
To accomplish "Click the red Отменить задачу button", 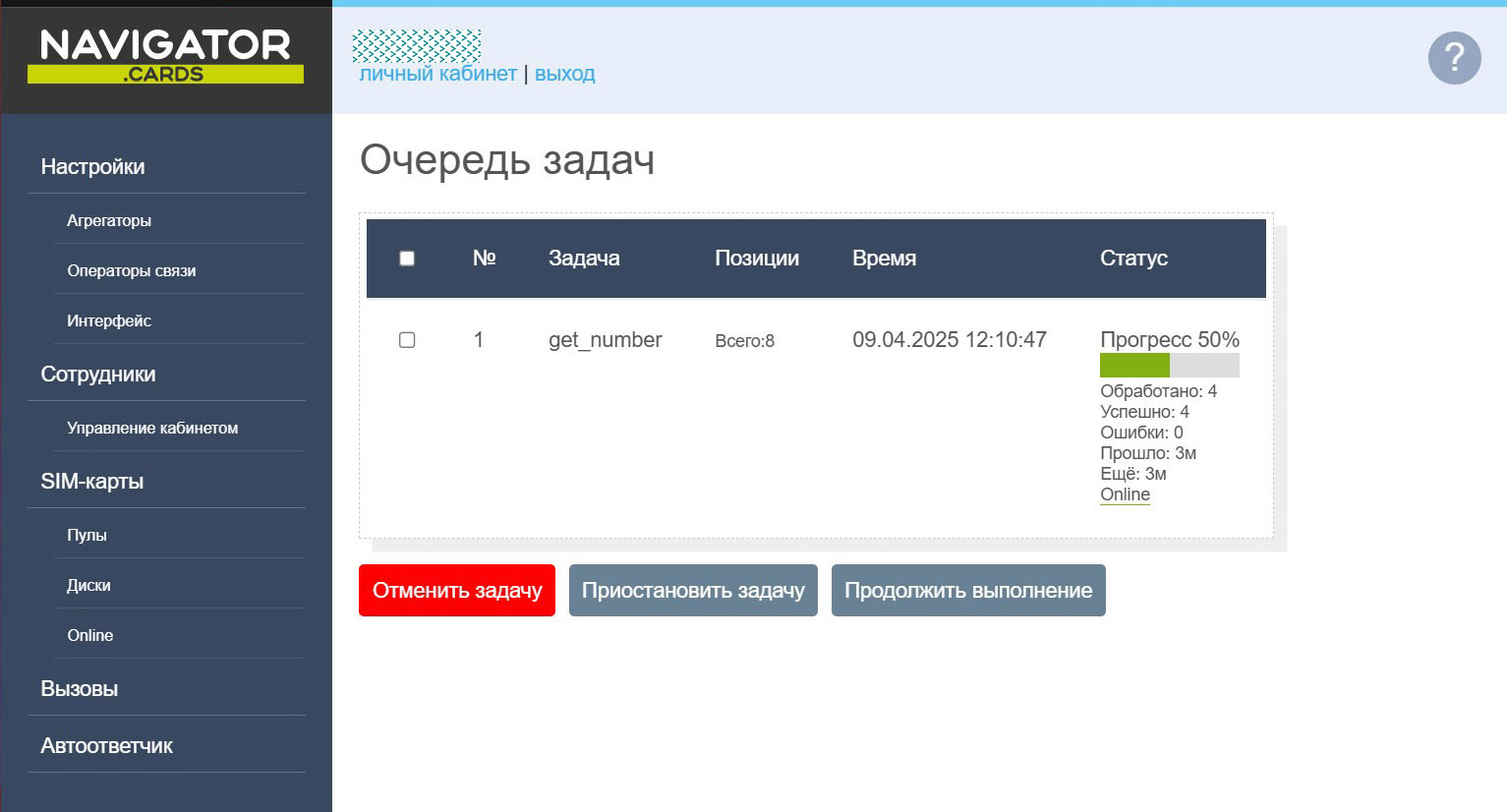I will pyautogui.click(x=457, y=591).
